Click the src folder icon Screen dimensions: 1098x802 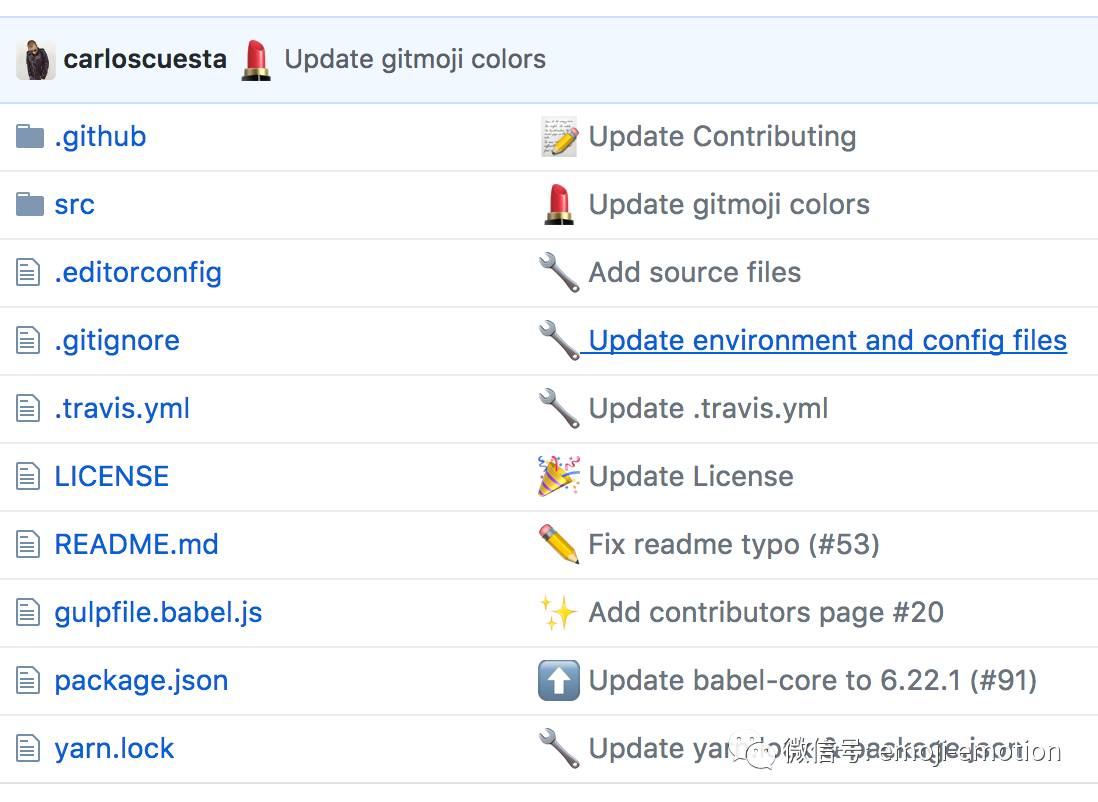coord(30,205)
